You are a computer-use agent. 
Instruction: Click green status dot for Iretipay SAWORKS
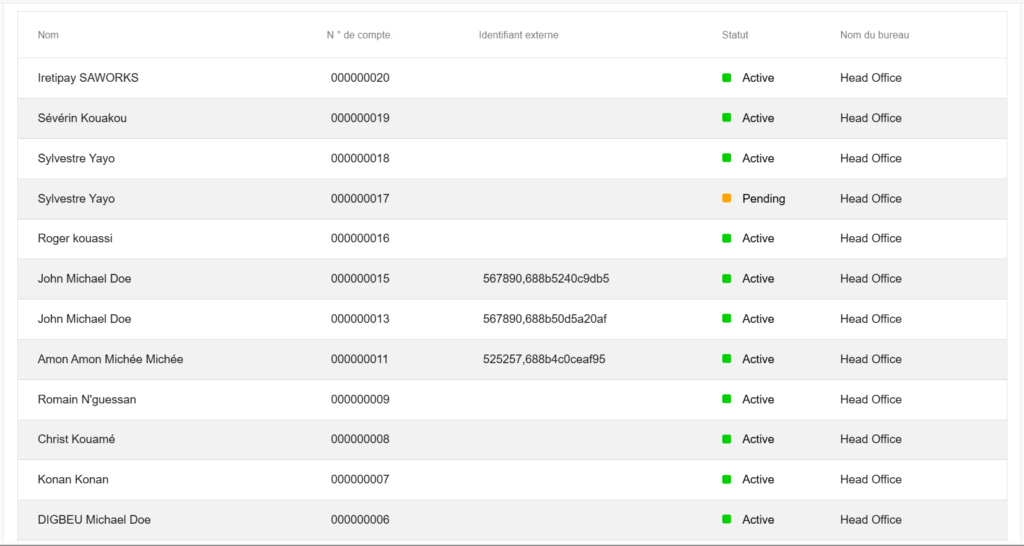(x=727, y=78)
